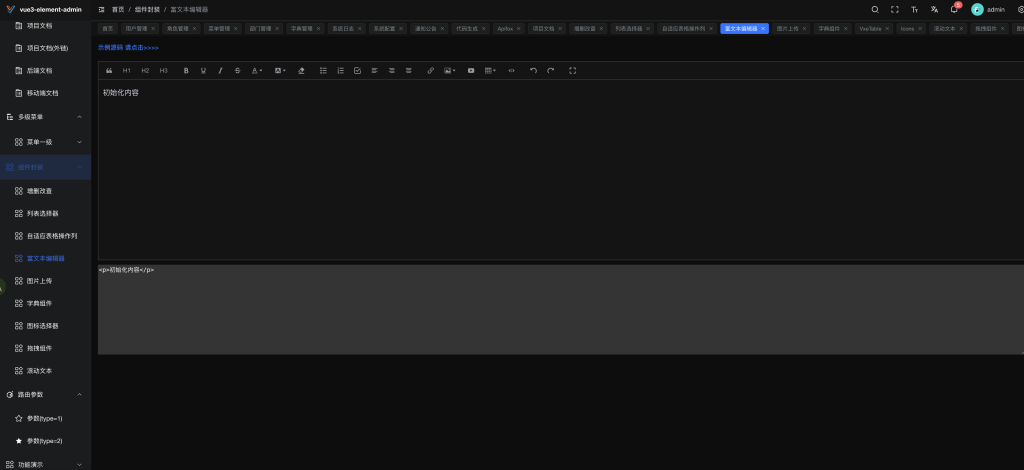The width and height of the screenshot is (1024, 470).
Task: Undo the last edit
Action: pyautogui.click(x=534, y=70)
